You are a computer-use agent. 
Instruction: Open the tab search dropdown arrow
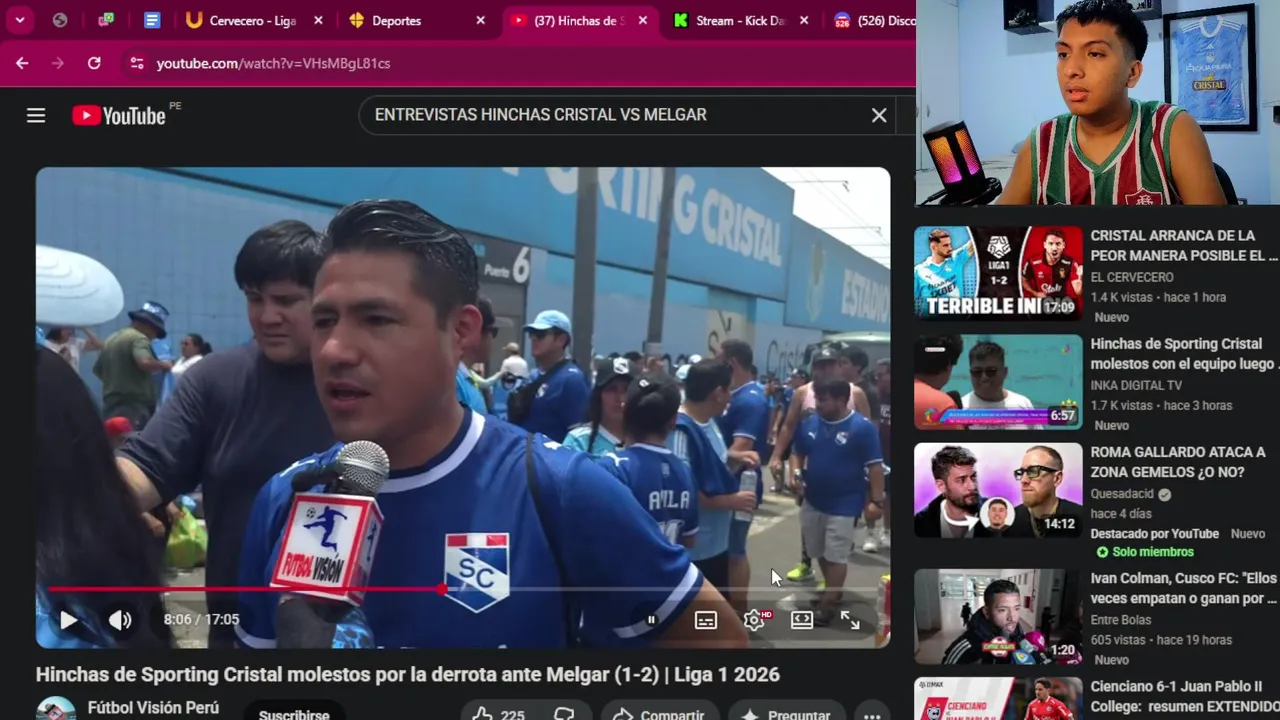point(20,20)
